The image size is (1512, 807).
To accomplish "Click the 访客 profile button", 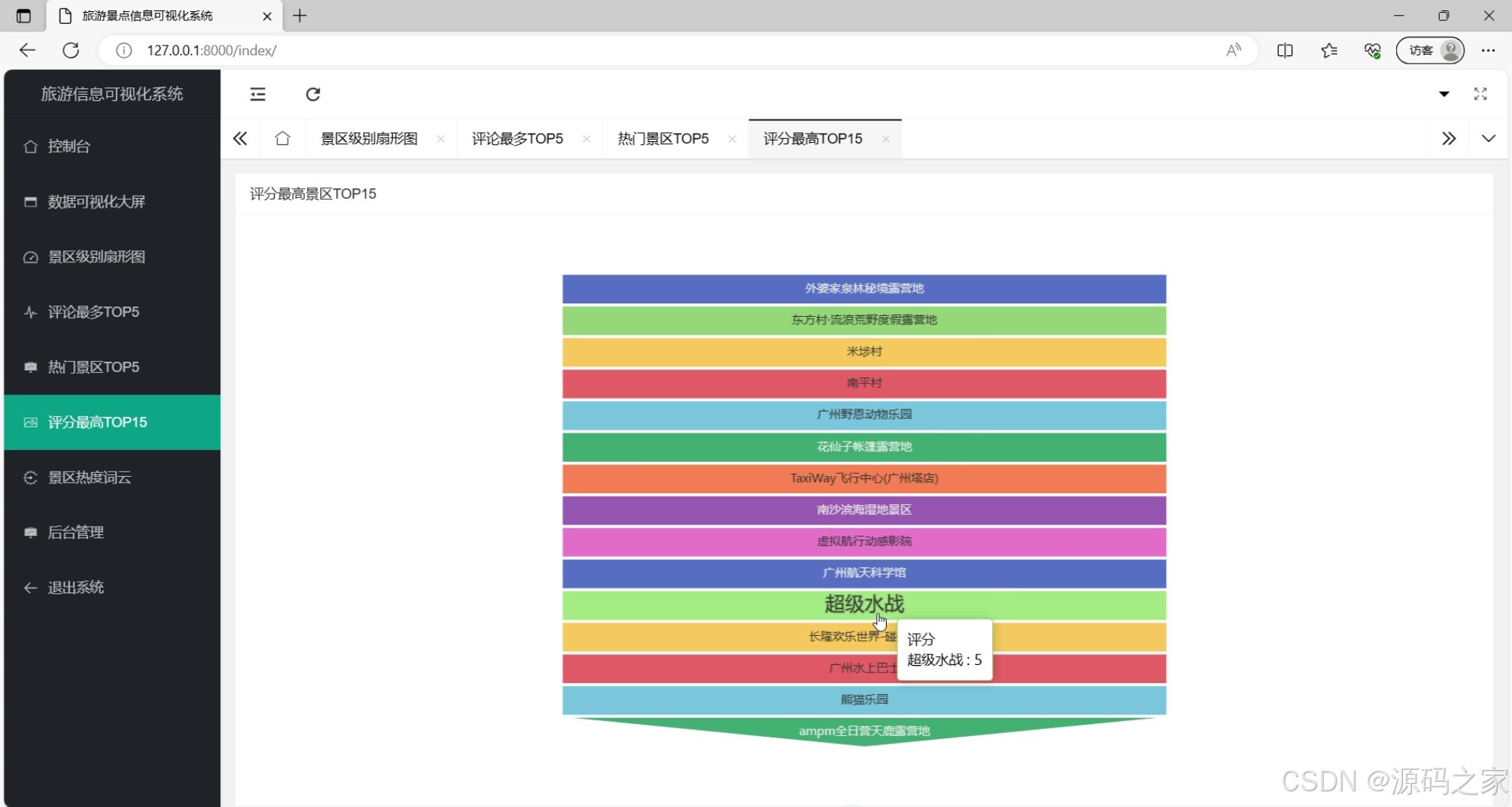I will point(1430,50).
